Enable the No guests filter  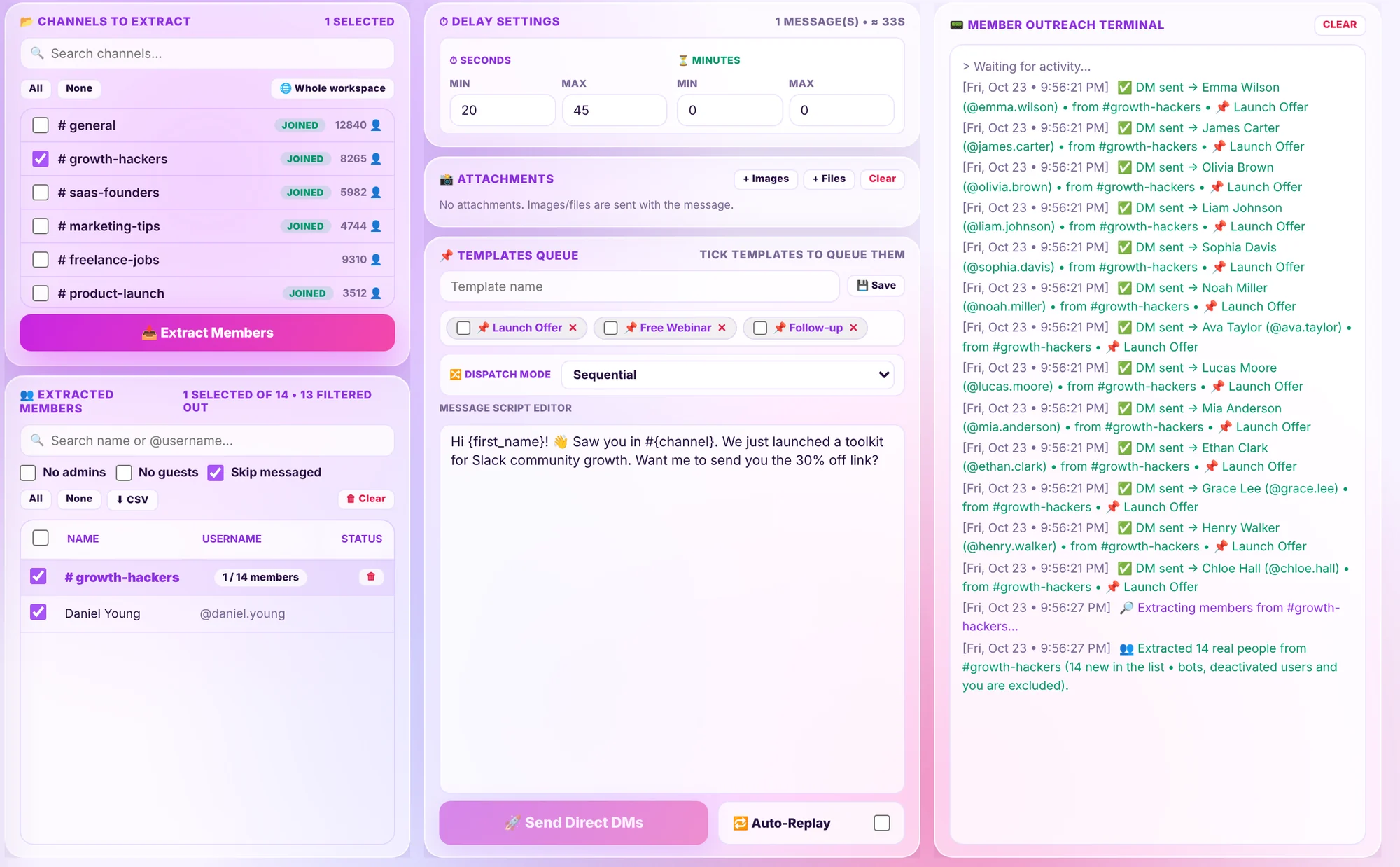tap(124, 473)
